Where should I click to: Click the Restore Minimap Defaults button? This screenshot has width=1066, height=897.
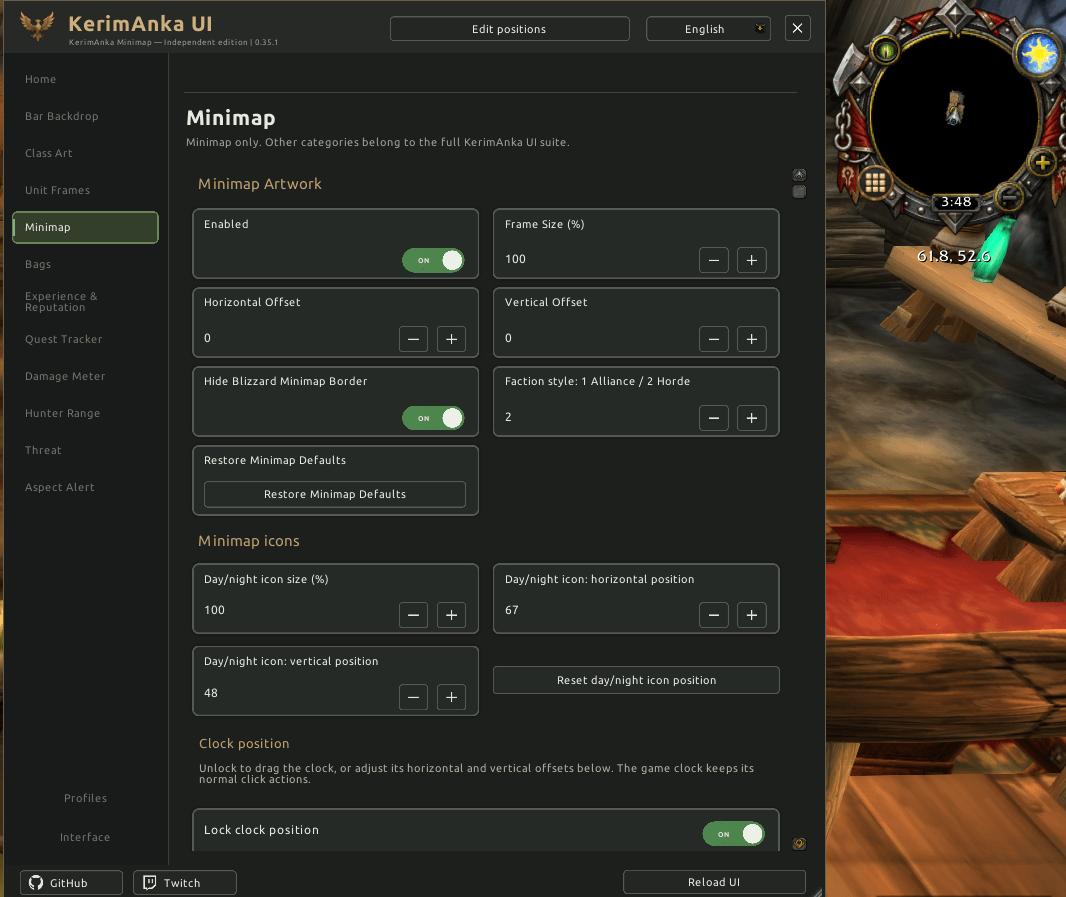coord(334,494)
